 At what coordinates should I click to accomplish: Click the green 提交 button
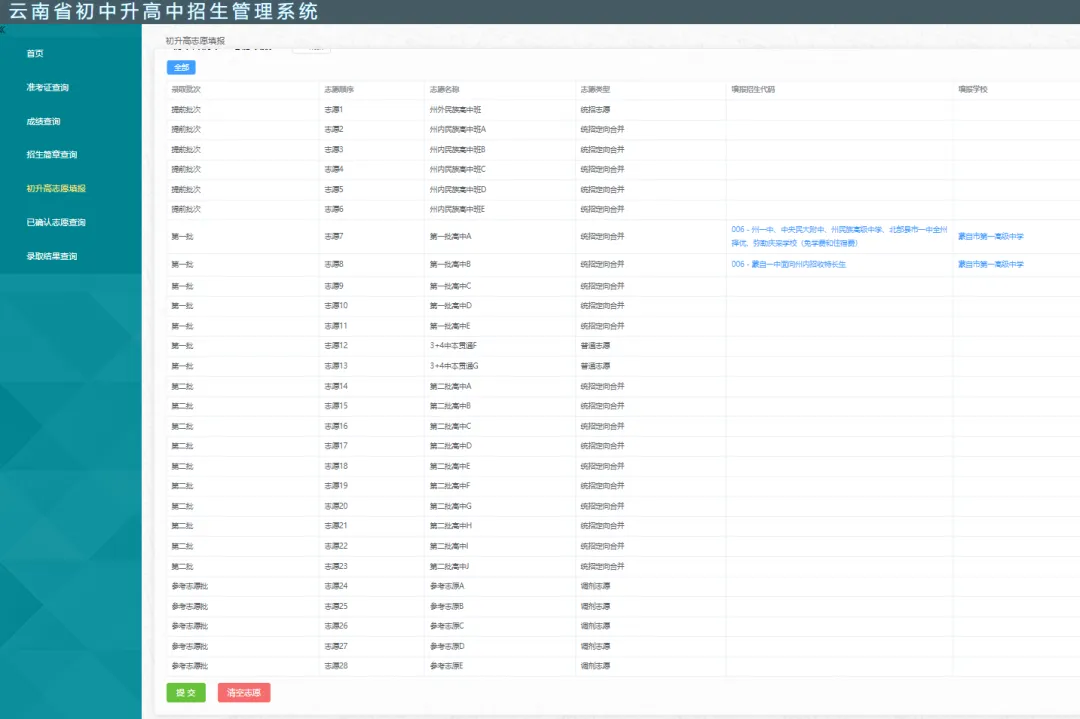click(x=186, y=692)
